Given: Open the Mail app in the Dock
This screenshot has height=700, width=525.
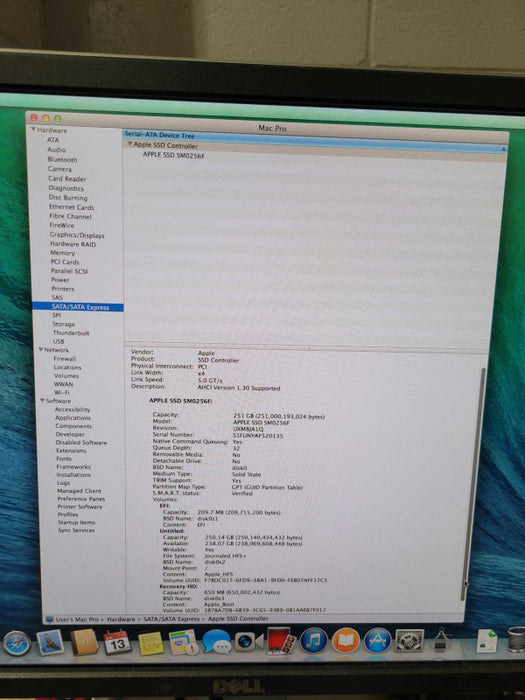Looking at the screenshot, I should (50, 642).
